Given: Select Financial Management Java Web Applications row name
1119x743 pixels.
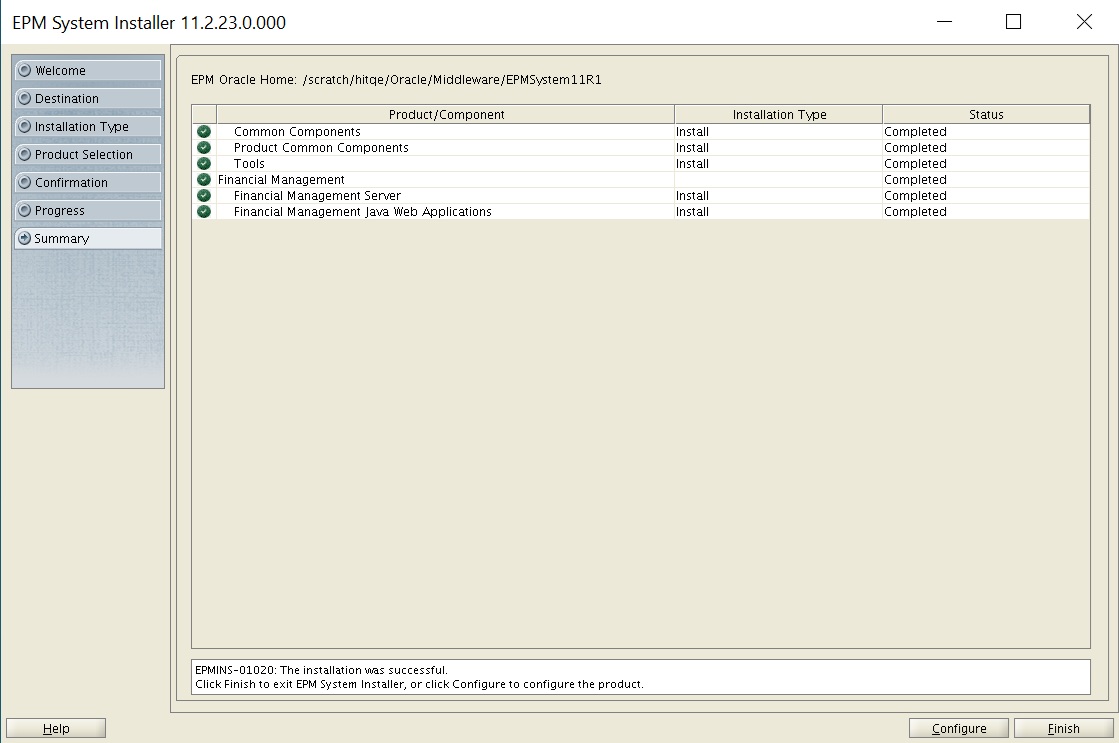Looking at the screenshot, I should [363, 211].
